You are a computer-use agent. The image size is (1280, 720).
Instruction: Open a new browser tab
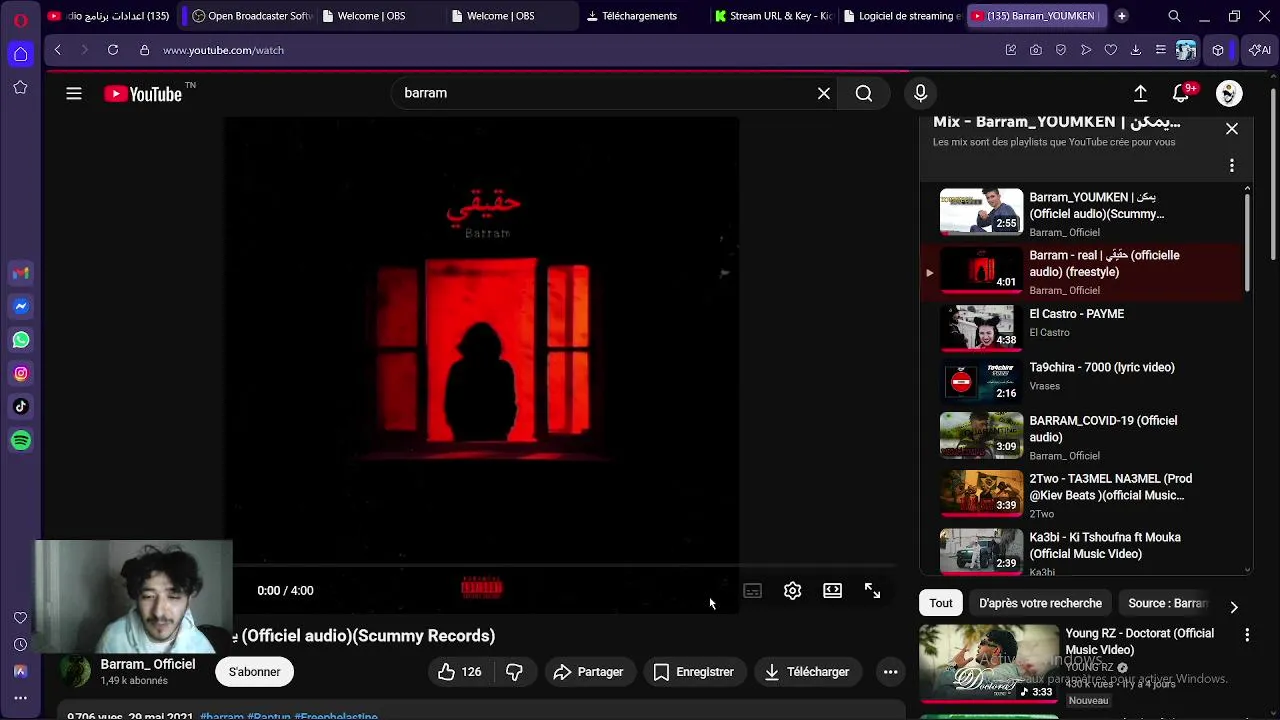tap(1122, 16)
